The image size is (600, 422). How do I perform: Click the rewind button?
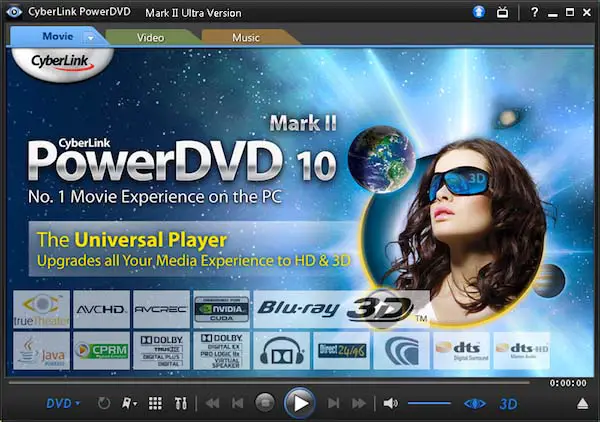click(212, 403)
